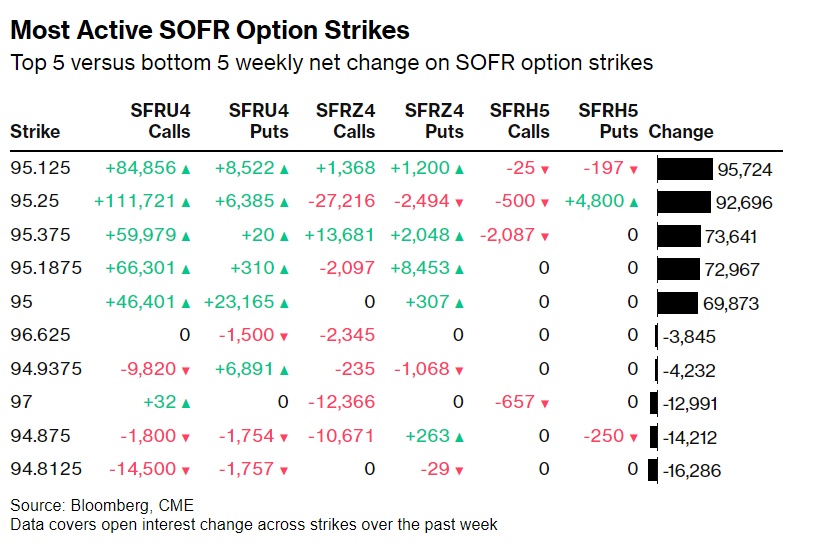This screenshot has width=820, height=547.
Task: Click red down arrow beside -657
Action: 544,404
